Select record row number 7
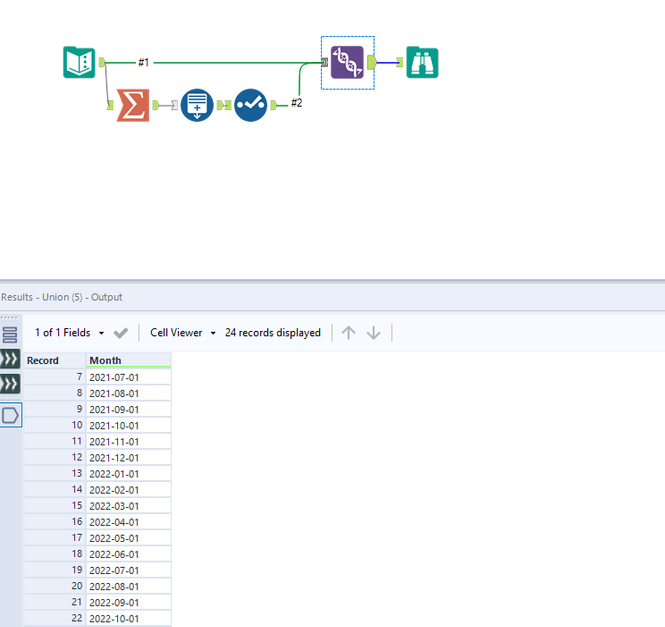Viewport: 665px width, 627px height. coord(55,377)
